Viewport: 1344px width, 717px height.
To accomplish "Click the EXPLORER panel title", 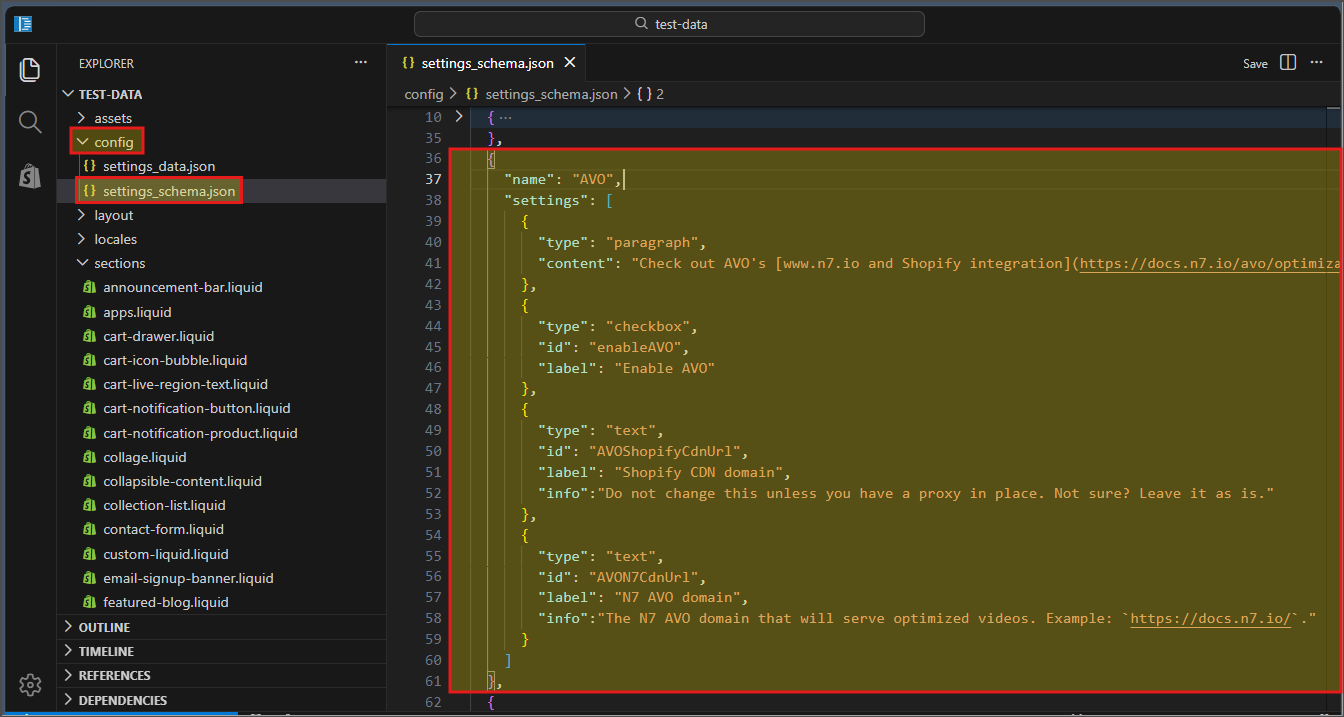I will (106, 63).
